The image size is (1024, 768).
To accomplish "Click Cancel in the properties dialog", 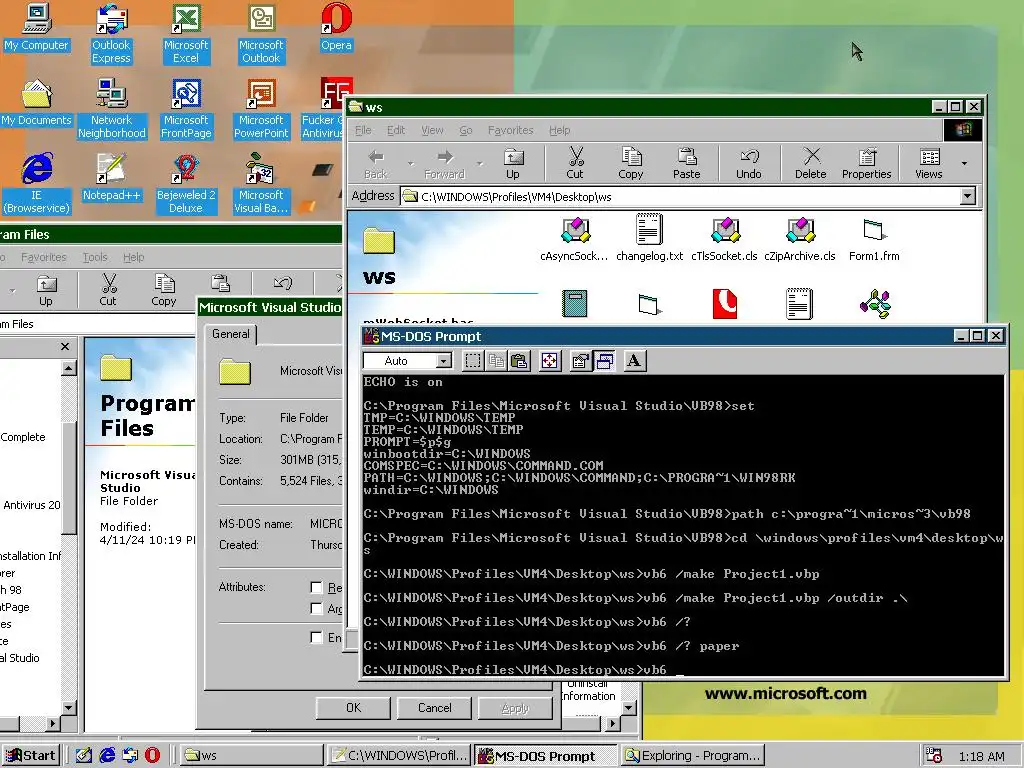I will tap(434, 708).
